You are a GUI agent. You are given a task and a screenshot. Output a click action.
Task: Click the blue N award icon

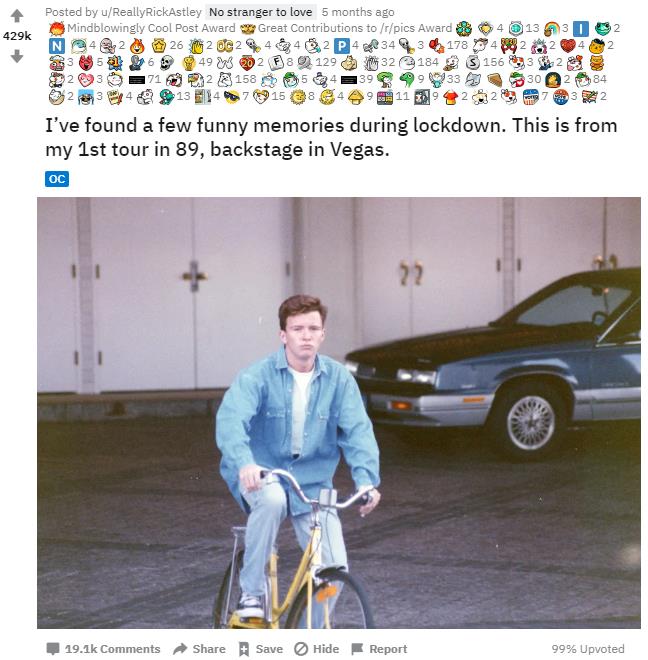[x=56, y=45]
